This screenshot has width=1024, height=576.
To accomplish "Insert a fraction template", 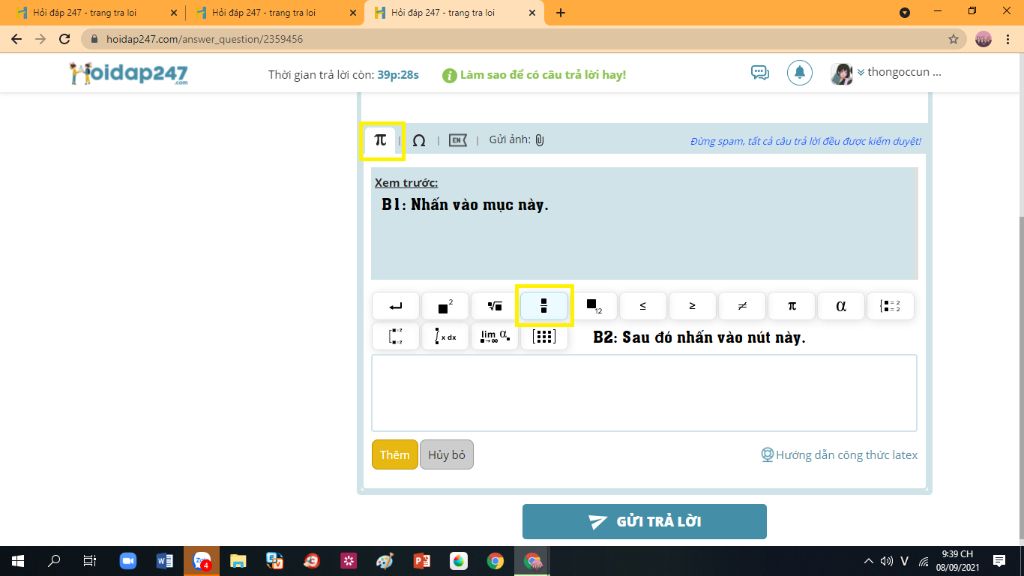I will [x=544, y=306].
